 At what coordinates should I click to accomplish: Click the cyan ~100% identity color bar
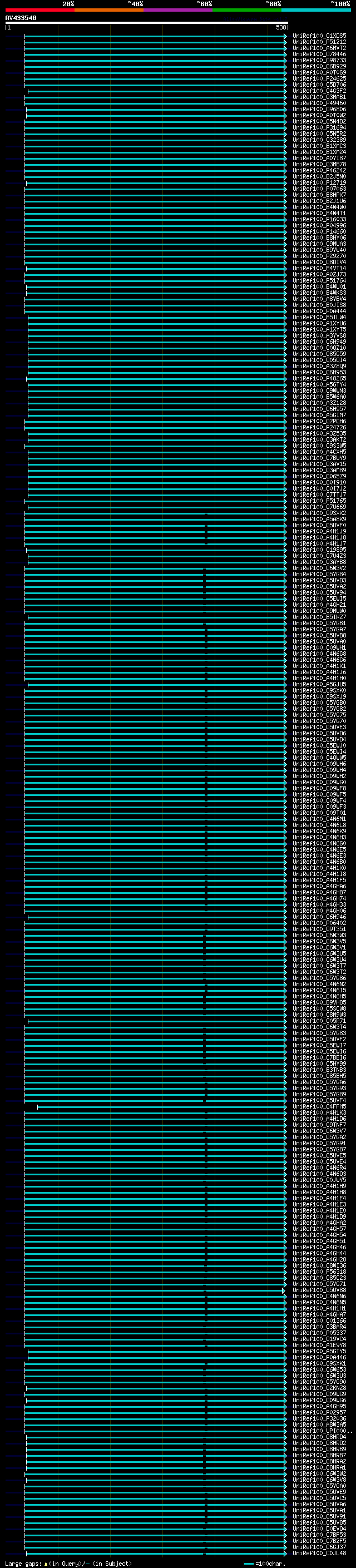(x=317, y=10)
